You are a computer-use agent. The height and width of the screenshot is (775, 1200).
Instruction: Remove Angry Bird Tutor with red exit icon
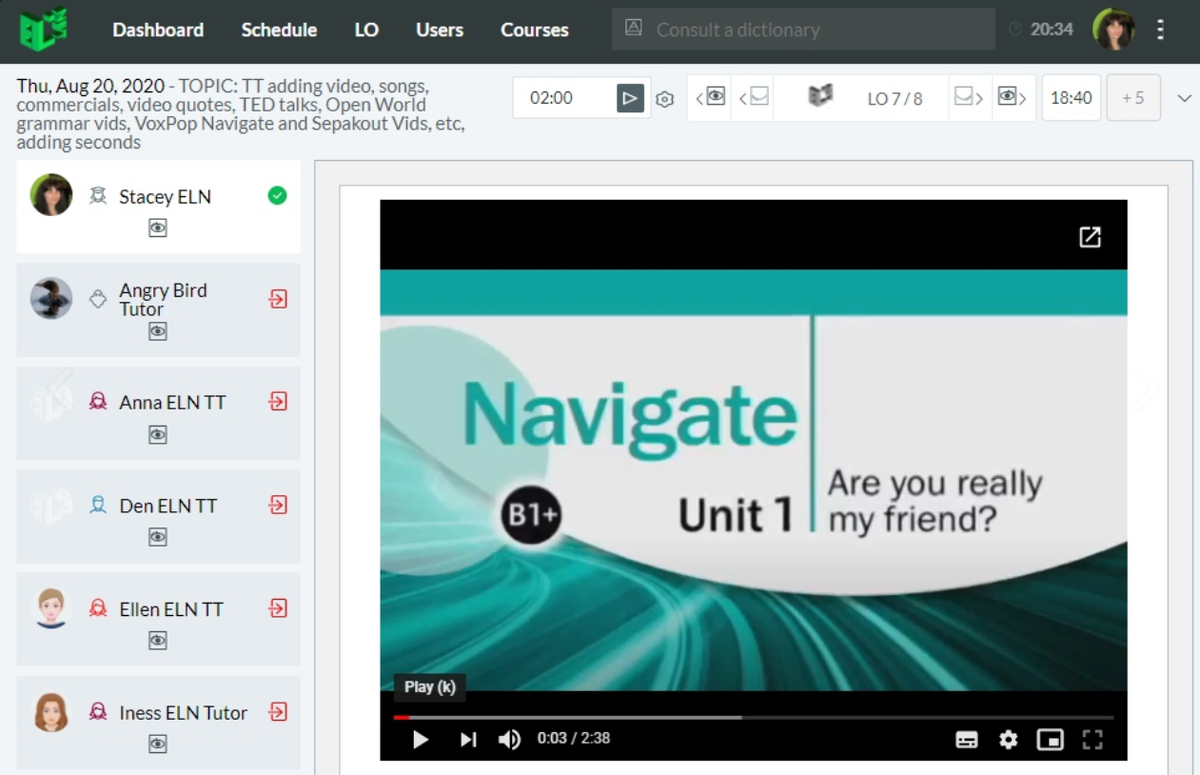[278, 299]
